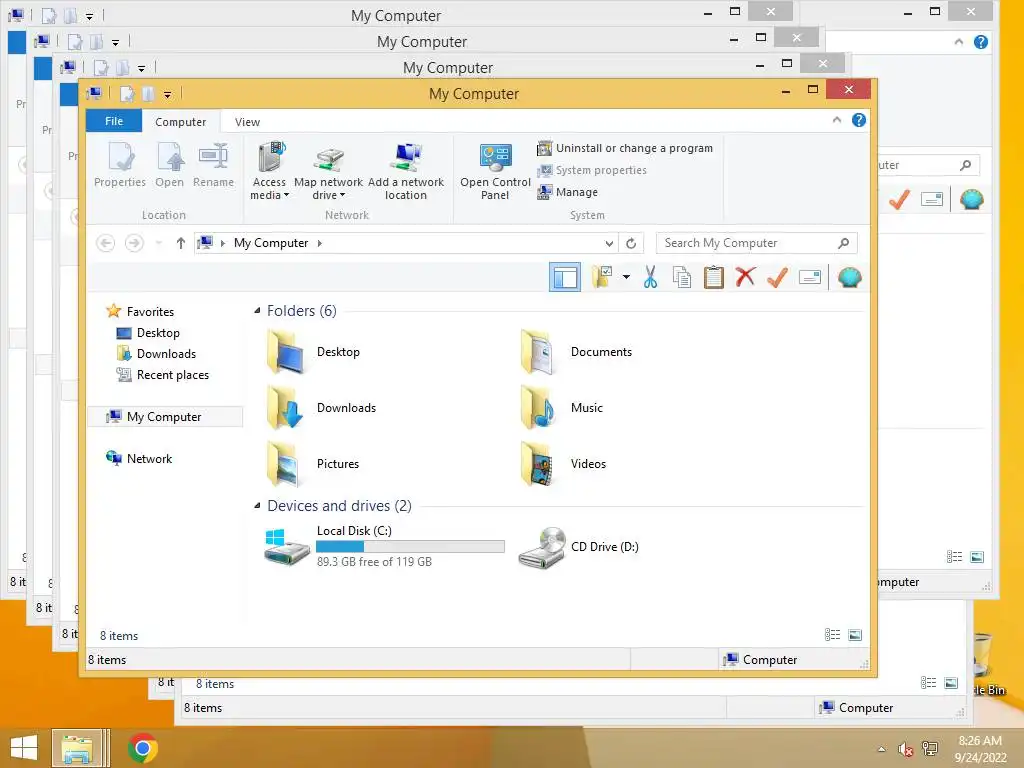Viewport: 1024px width, 768px height.
Task: Click the red X Delete icon
Action: tap(745, 276)
